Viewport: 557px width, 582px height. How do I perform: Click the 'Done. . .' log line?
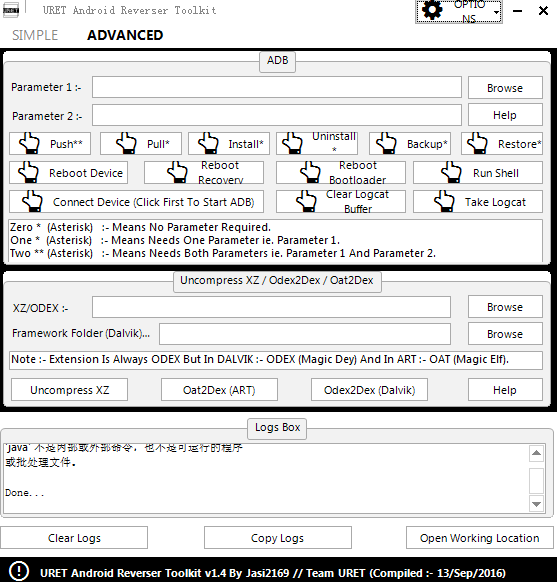24,493
